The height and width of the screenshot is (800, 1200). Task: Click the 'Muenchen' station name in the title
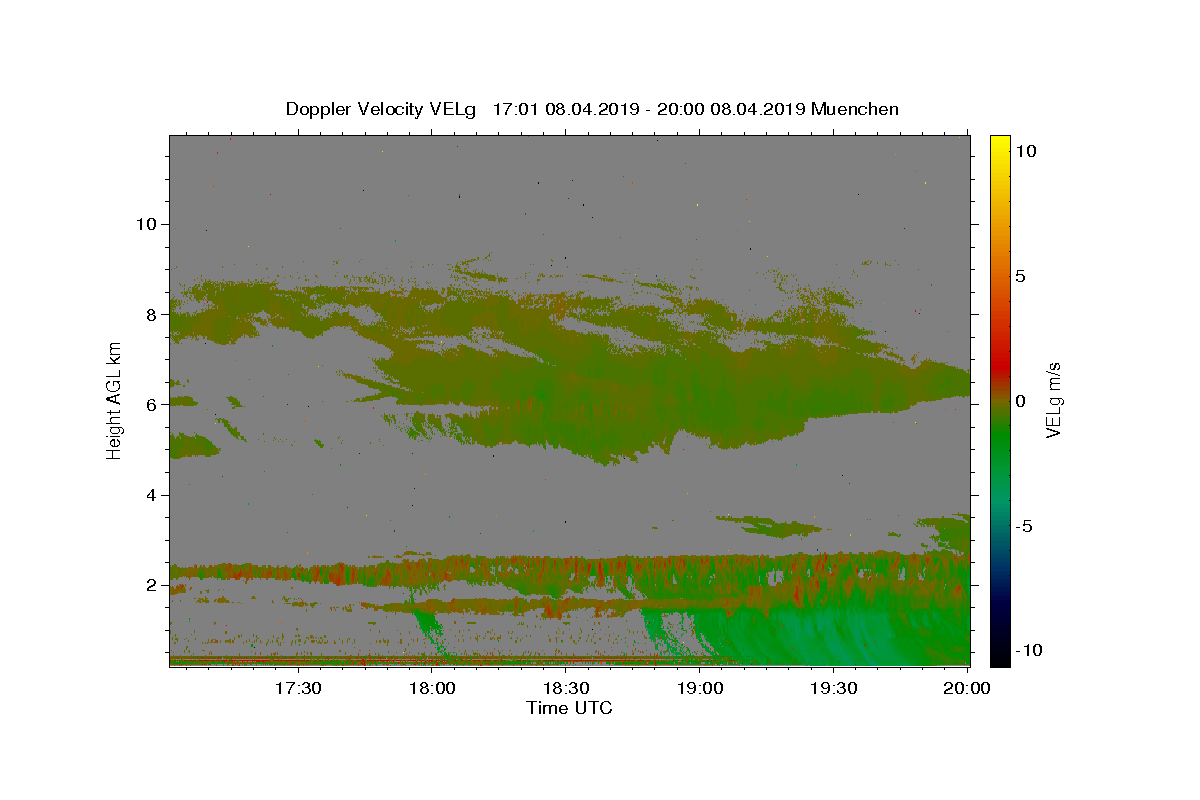click(856, 109)
